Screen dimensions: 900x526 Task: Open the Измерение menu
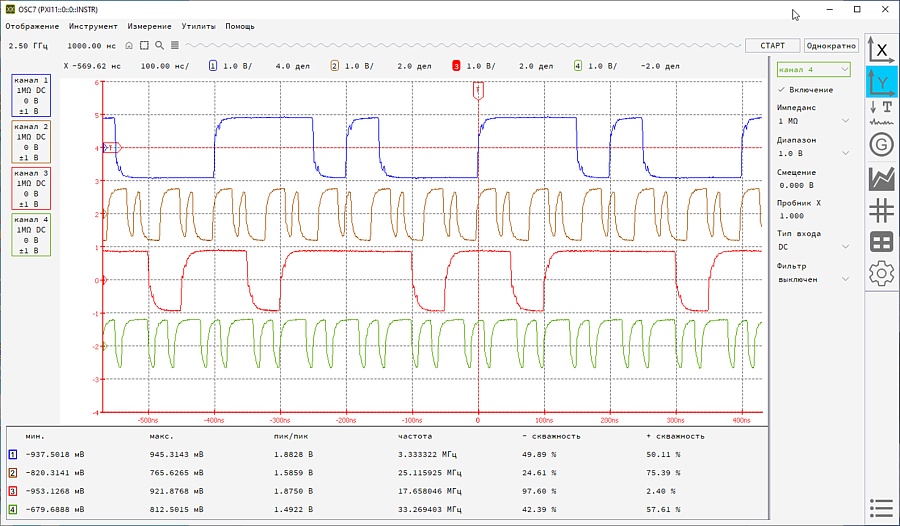click(148, 26)
